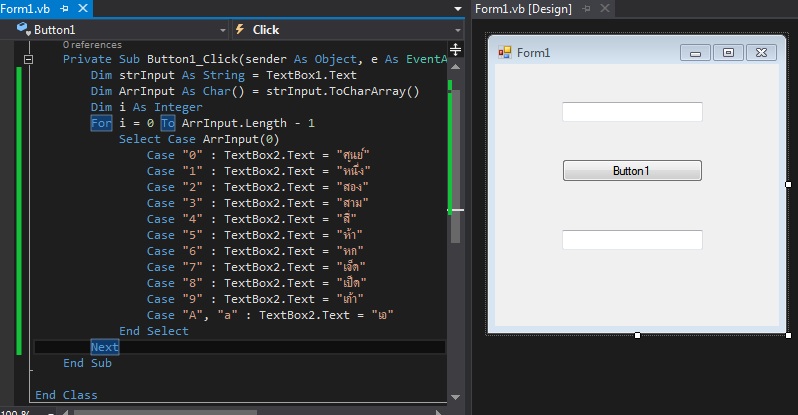The image size is (798, 415).
Task: Click 'End Sub' in code
Action: click(87, 363)
